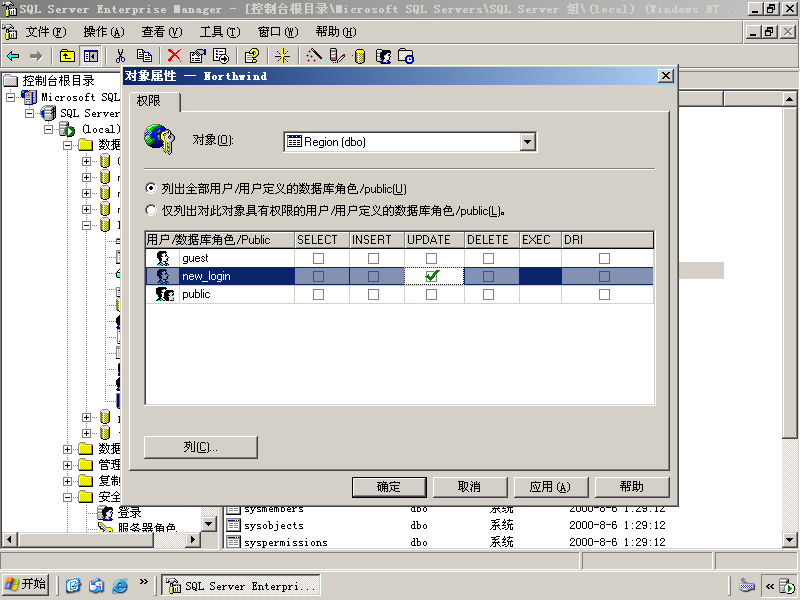Click the new_login user icon in grid
The width and height of the screenshot is (800, 600).
click(x=163, y=276)
